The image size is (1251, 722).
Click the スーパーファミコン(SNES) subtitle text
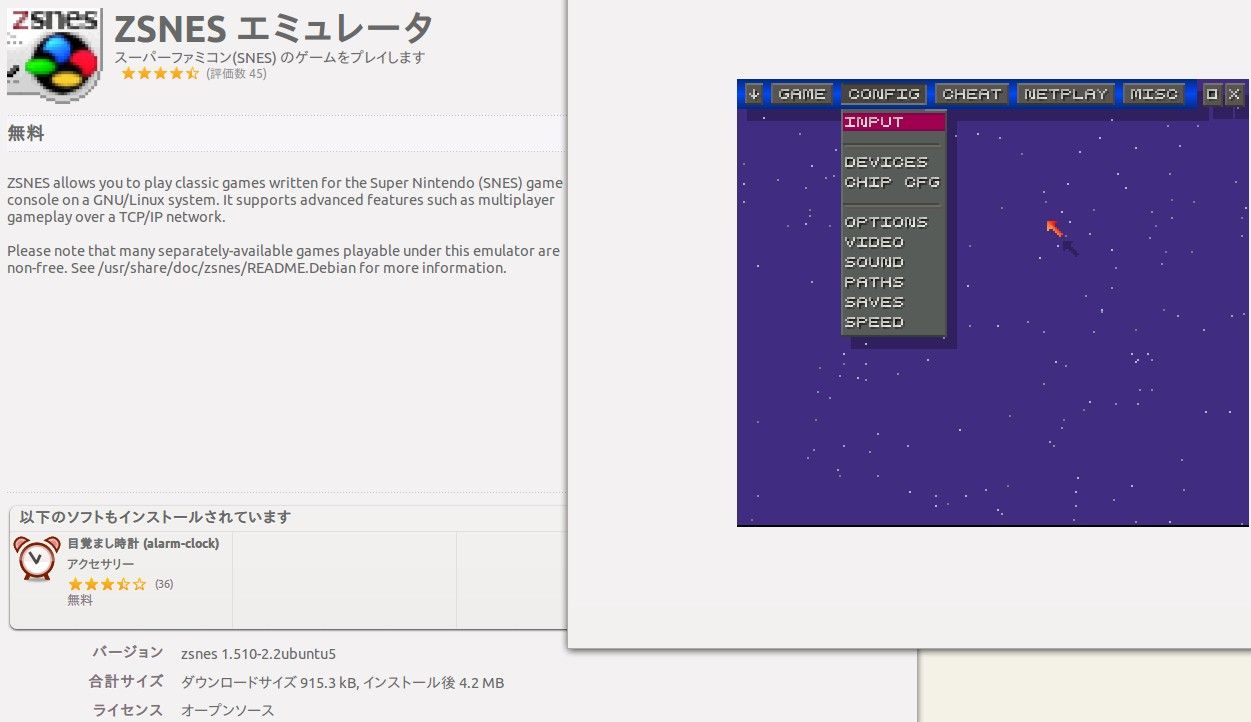(269, 57)
